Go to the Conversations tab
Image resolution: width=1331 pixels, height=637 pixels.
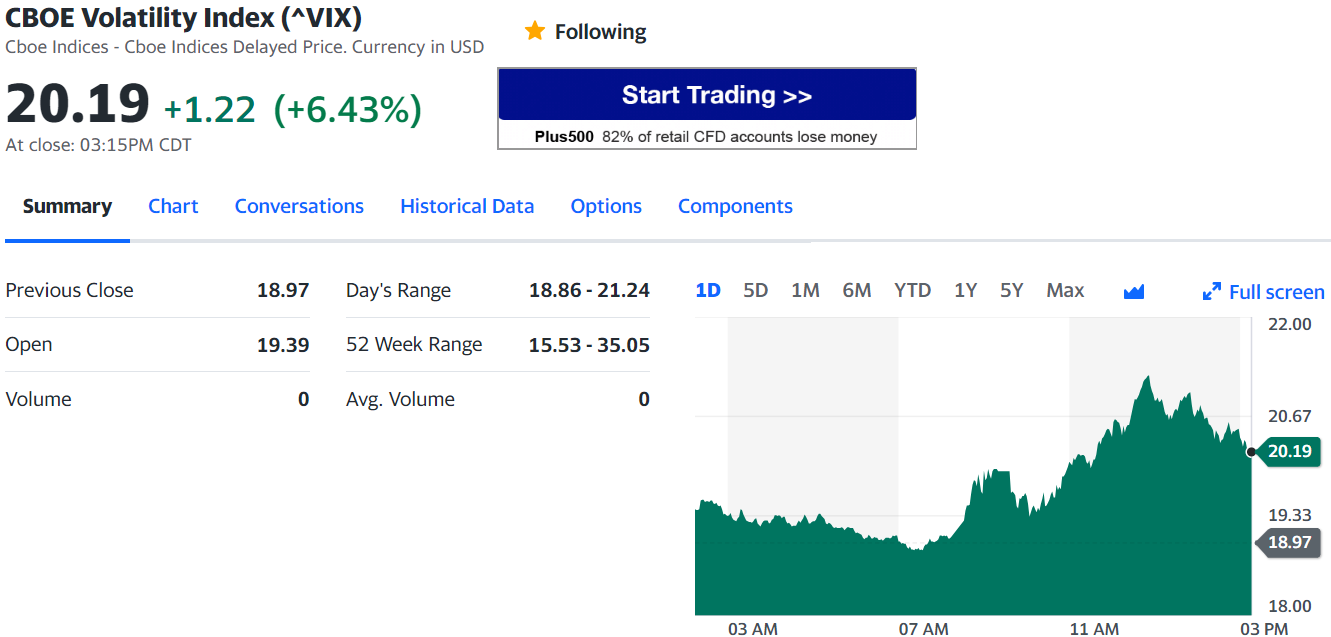pos(299,206)
